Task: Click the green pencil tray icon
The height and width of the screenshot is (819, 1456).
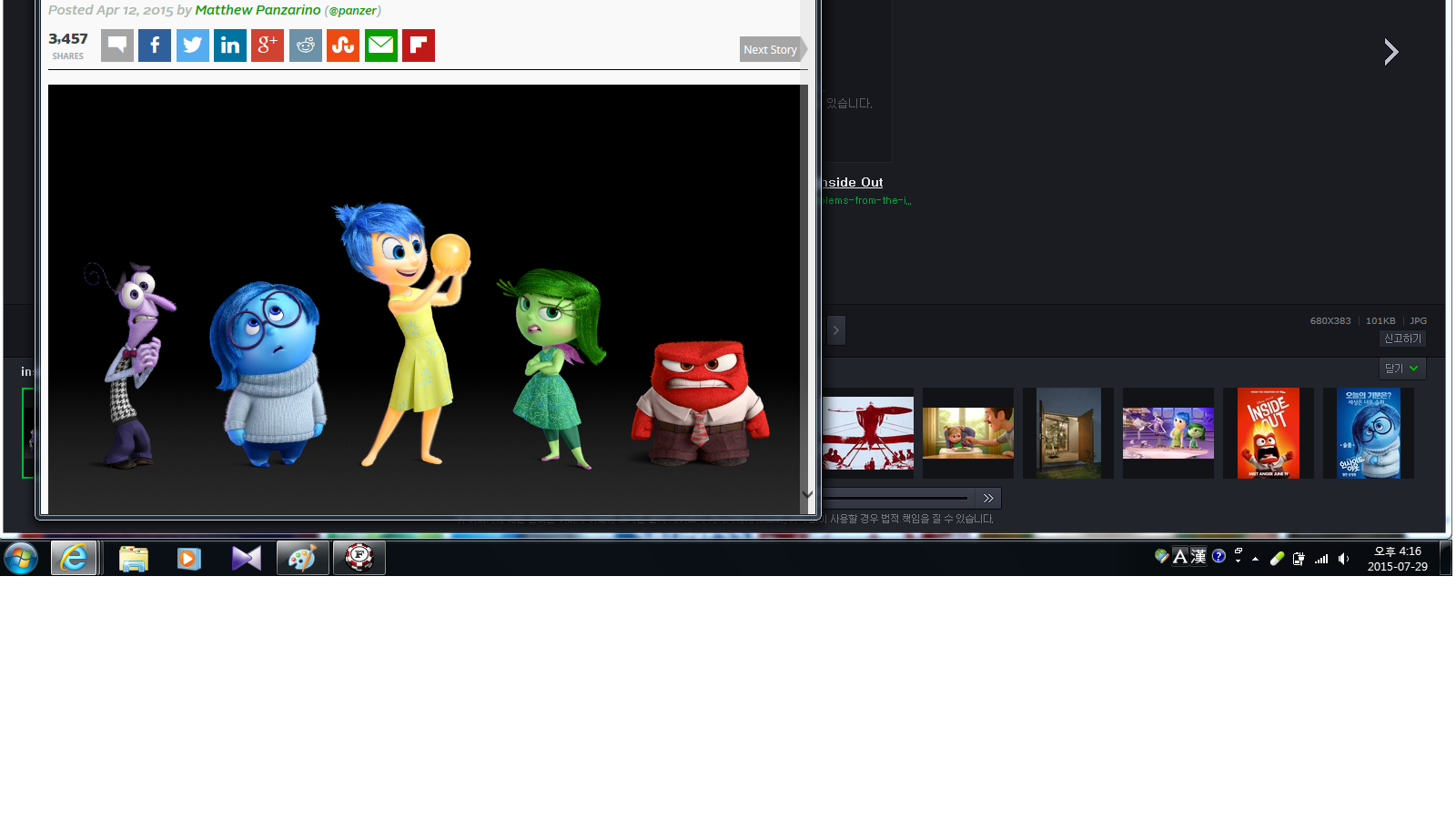Action: coord(1277,559)
